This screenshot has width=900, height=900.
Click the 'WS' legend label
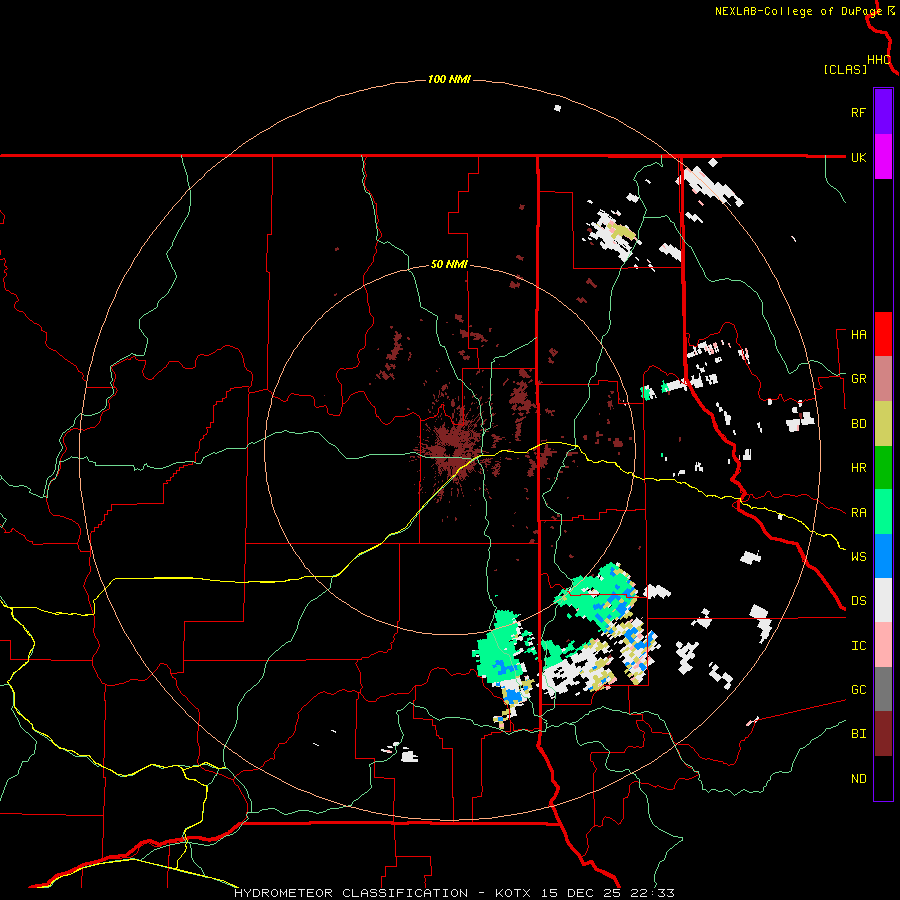click(859, 557)
